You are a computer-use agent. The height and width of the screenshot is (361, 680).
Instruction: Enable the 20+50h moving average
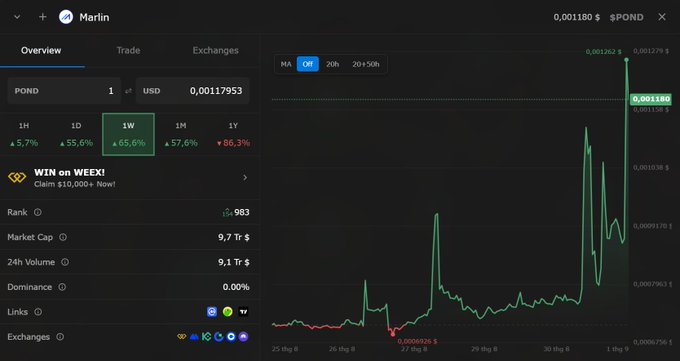click(x=366, y=64)
